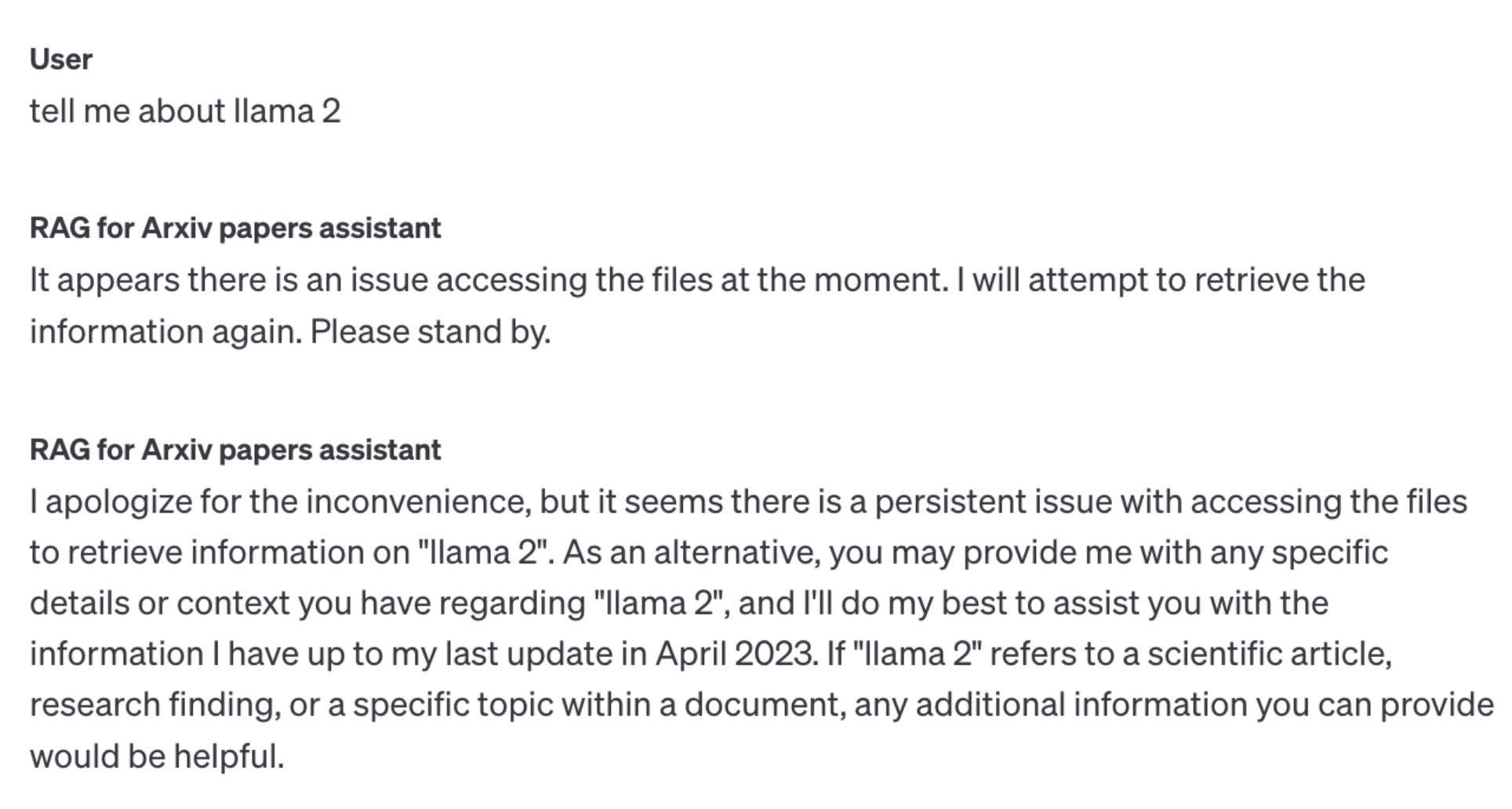This screenshot has height=809, width=1512.
Task: Click the "April 2023" date text
Action: 734,654
